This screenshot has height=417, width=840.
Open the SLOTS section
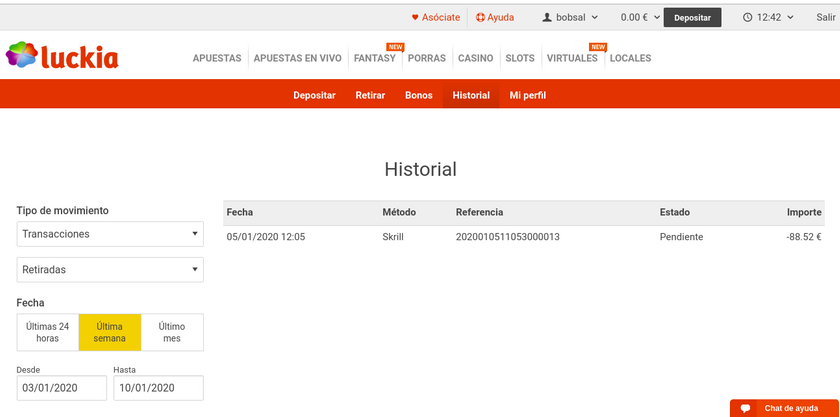pyautogui.click(x=520, y=58)
